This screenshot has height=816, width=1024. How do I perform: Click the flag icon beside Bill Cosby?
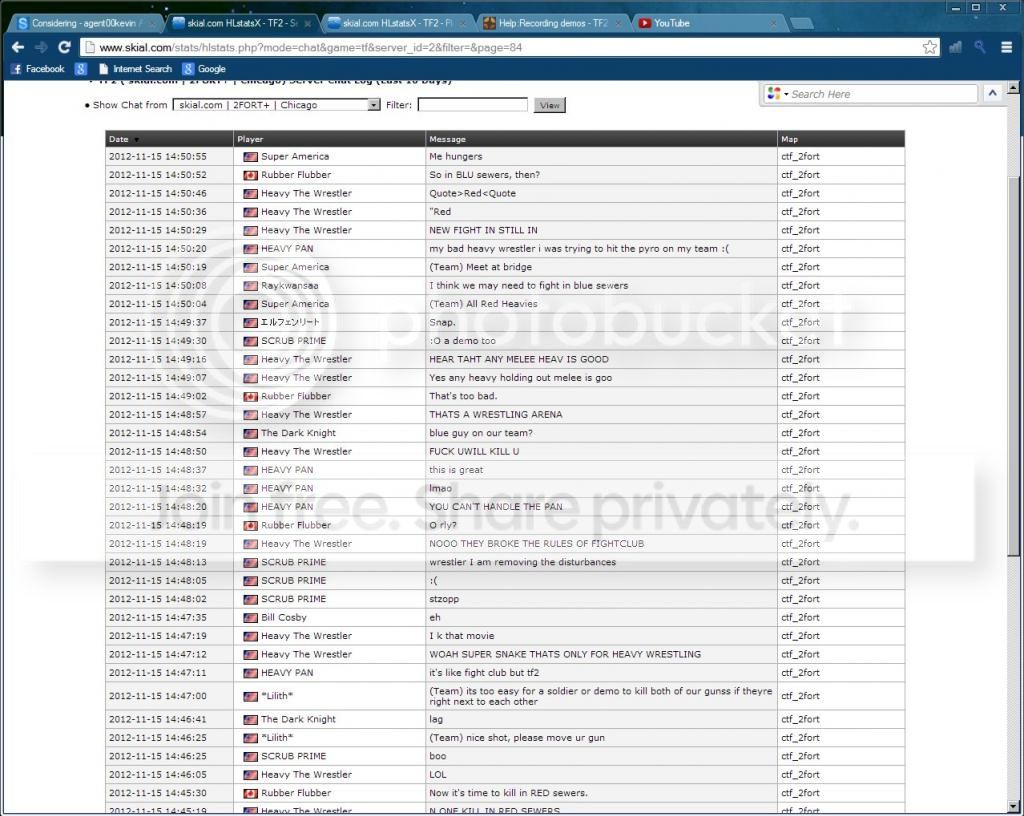250,618
